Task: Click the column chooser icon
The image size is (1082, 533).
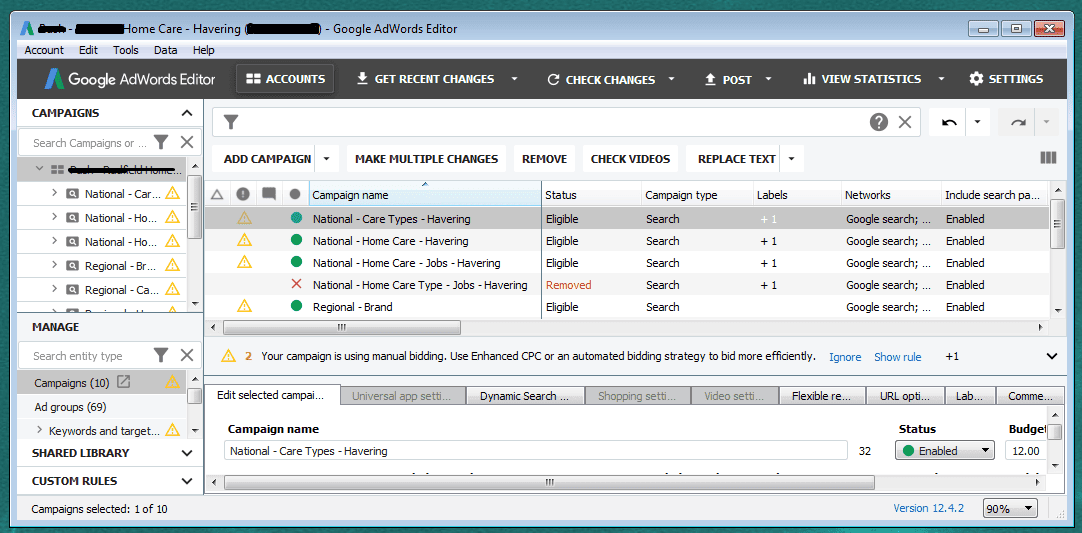Action: pyautogui.click(x=1048, y=158)
